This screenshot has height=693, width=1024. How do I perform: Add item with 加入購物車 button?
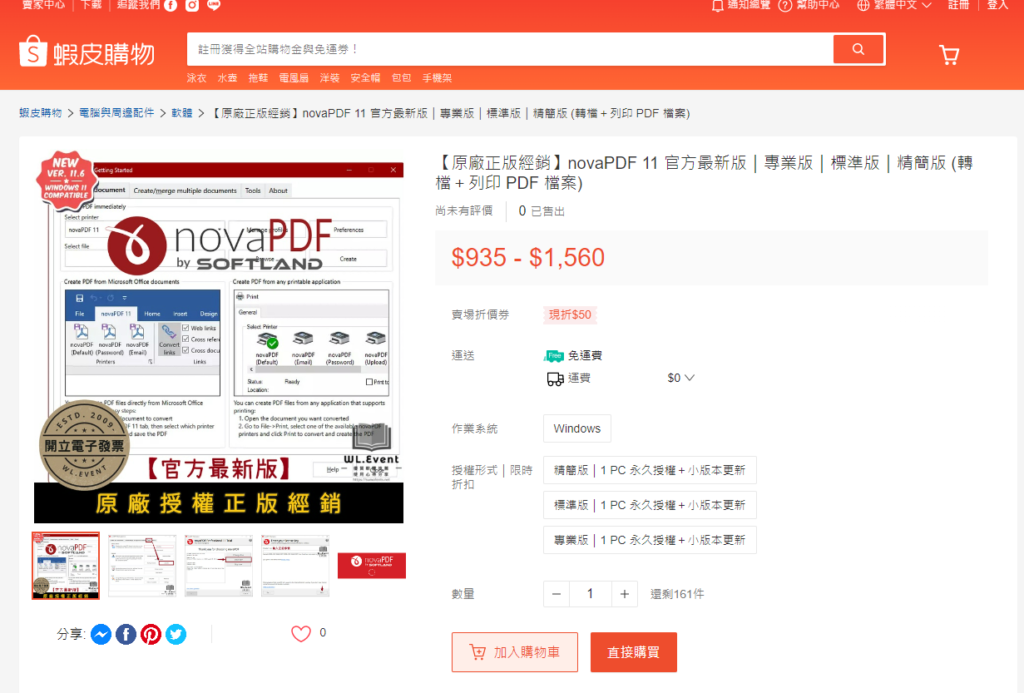point(515,652)
